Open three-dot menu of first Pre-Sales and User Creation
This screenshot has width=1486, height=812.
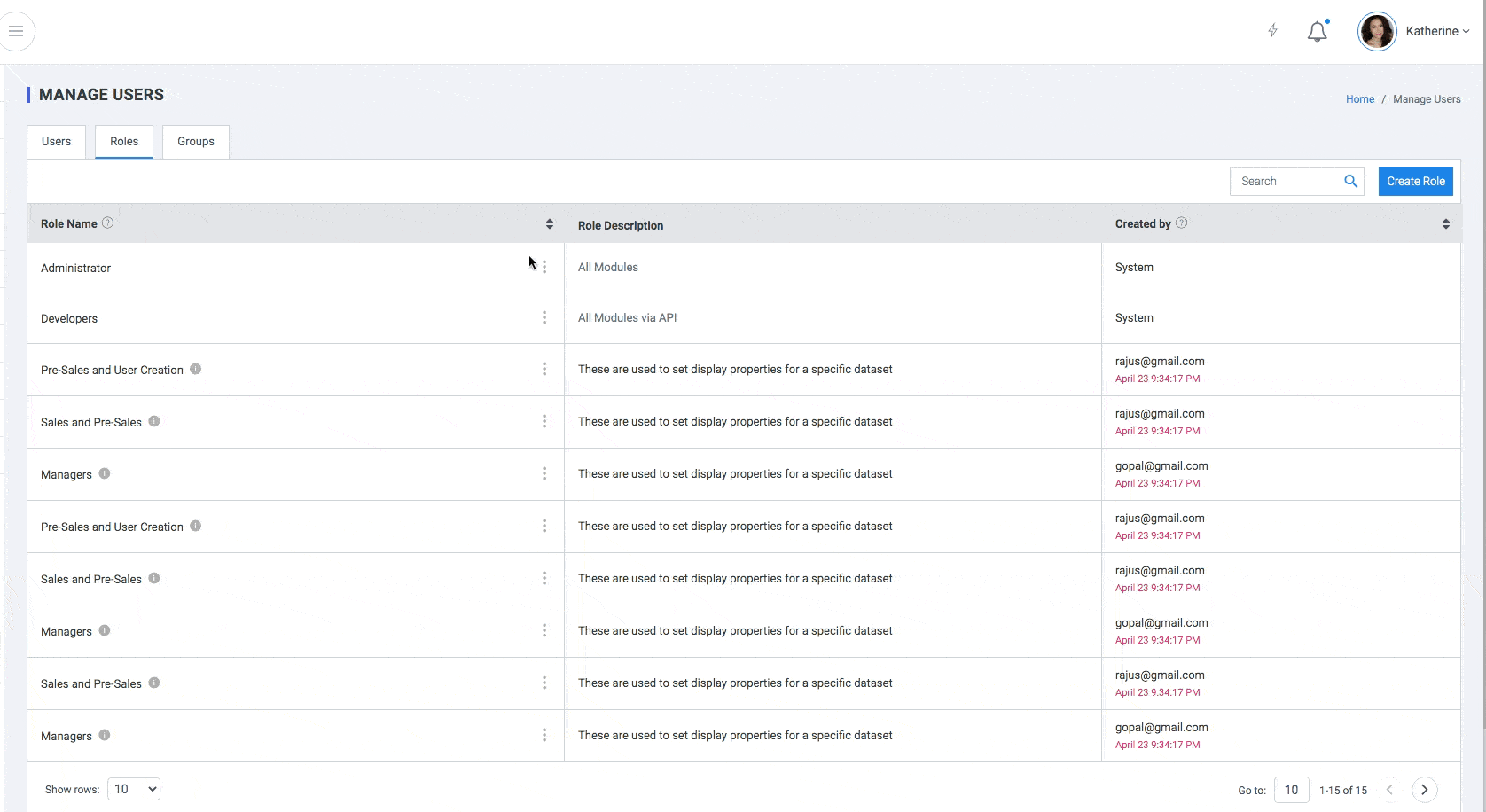tap(544, 369)
